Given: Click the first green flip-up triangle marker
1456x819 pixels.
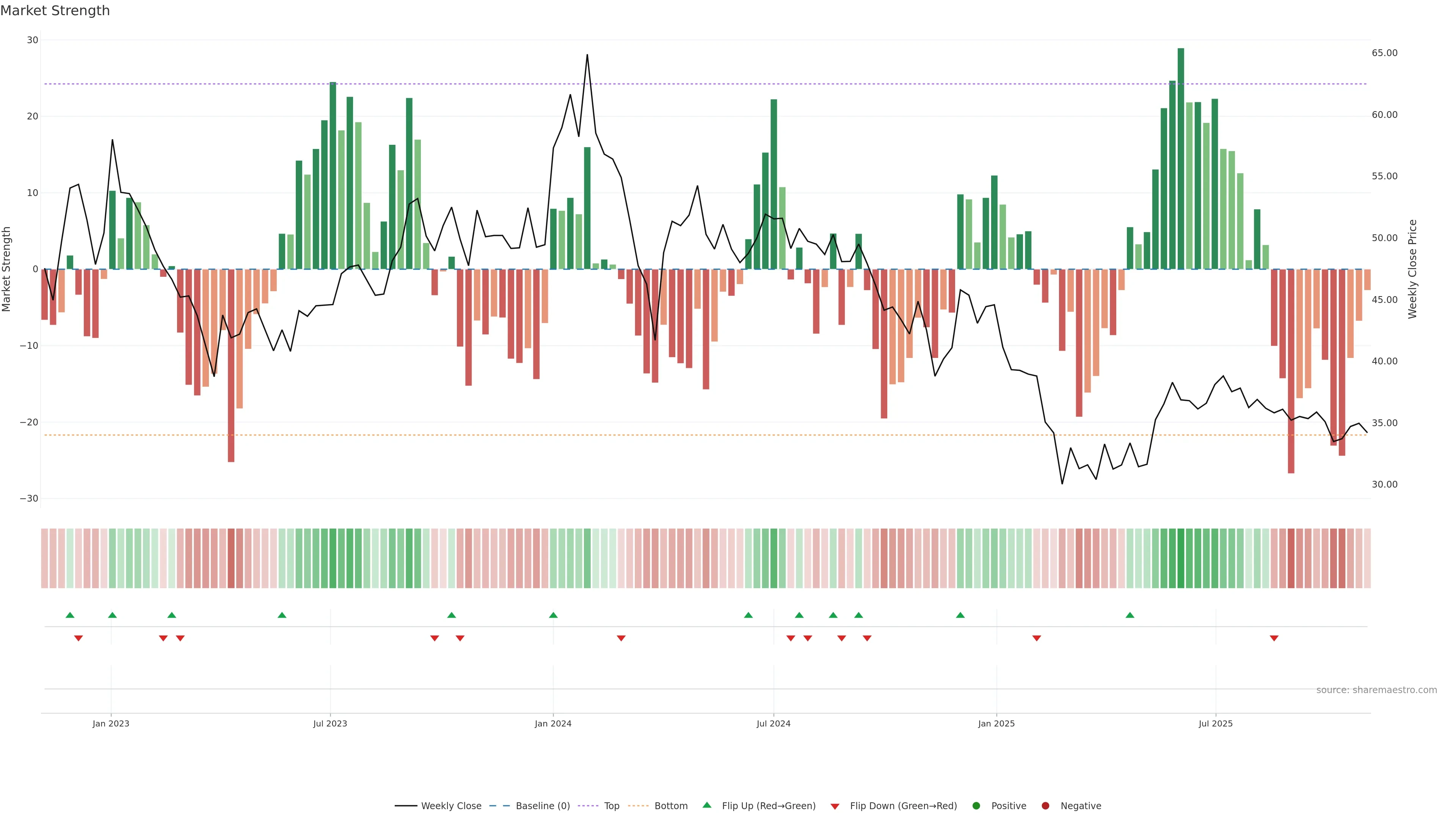Looking at the screenshot, I should point(70,615).
